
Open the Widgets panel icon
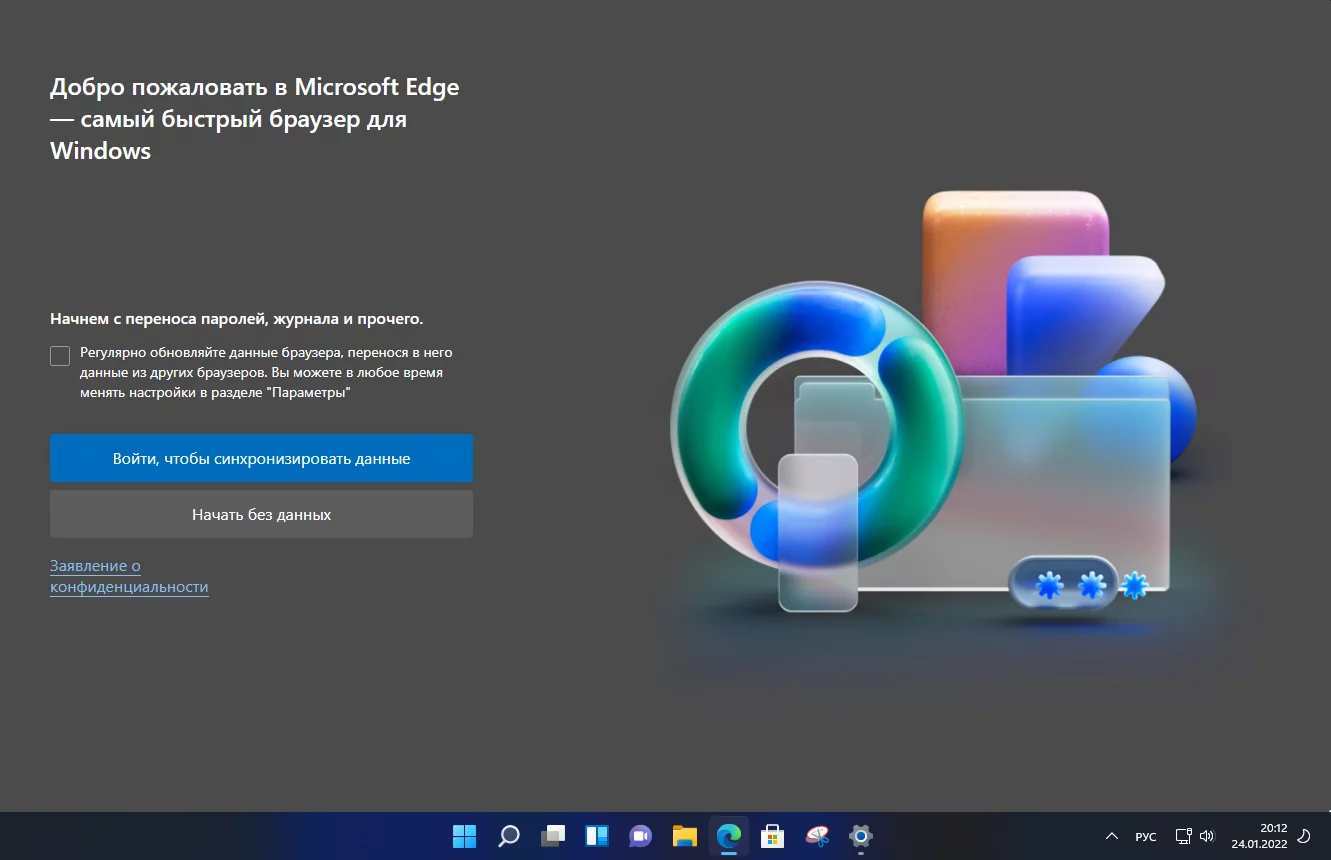coord(597,836)
